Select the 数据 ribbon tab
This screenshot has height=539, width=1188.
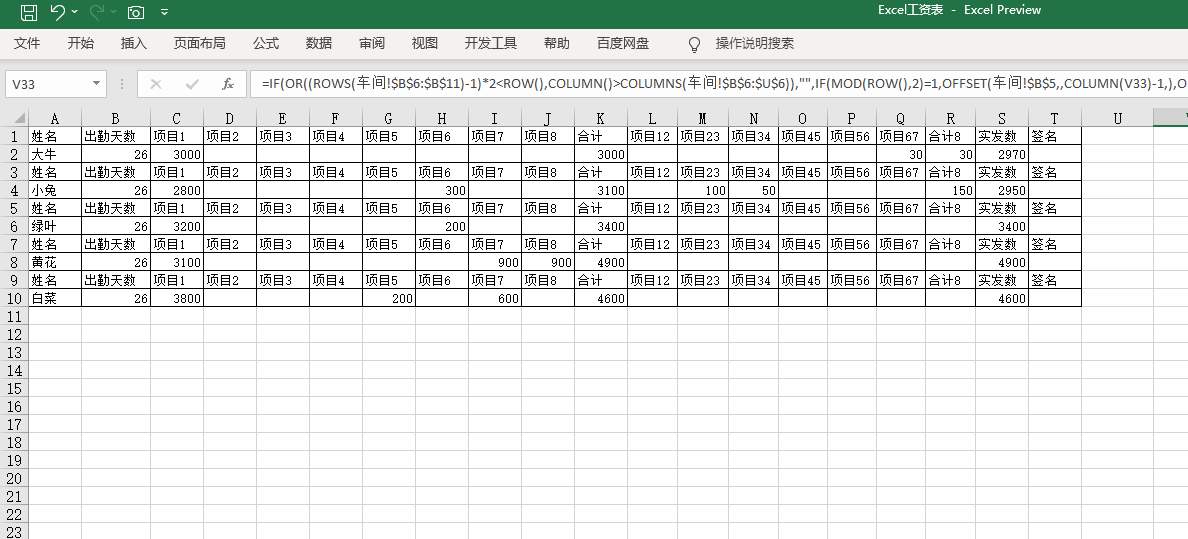[x=319, y=43]
